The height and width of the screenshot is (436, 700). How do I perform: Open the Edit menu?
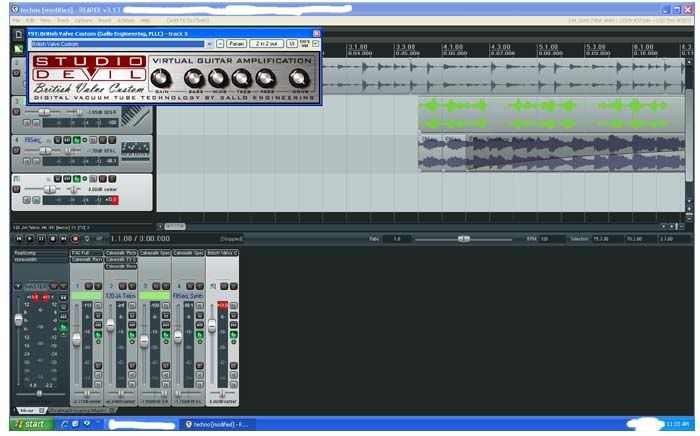(30, 21)
